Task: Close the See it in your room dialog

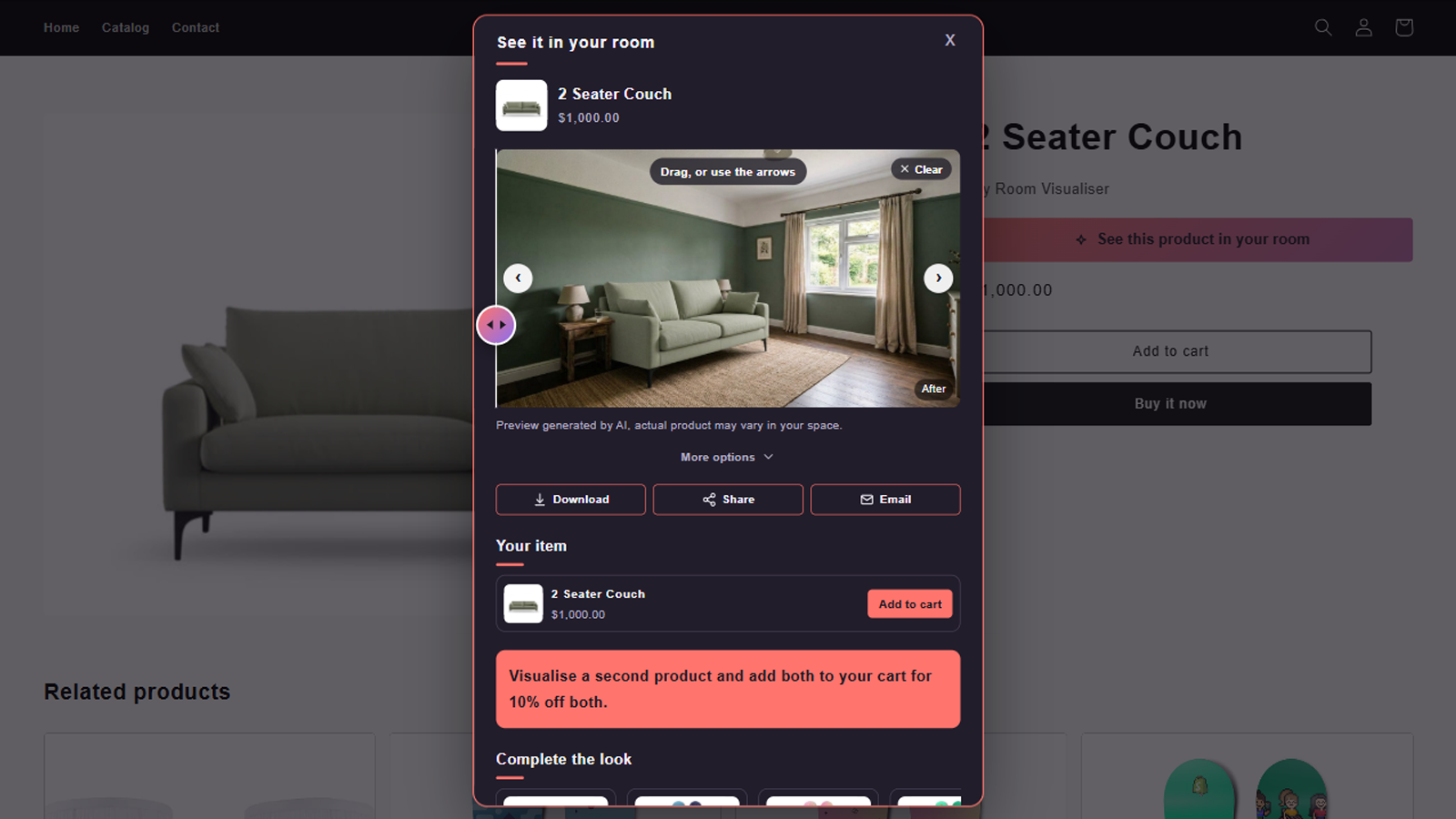Action: pyautogui.click(x=950, y=40)
